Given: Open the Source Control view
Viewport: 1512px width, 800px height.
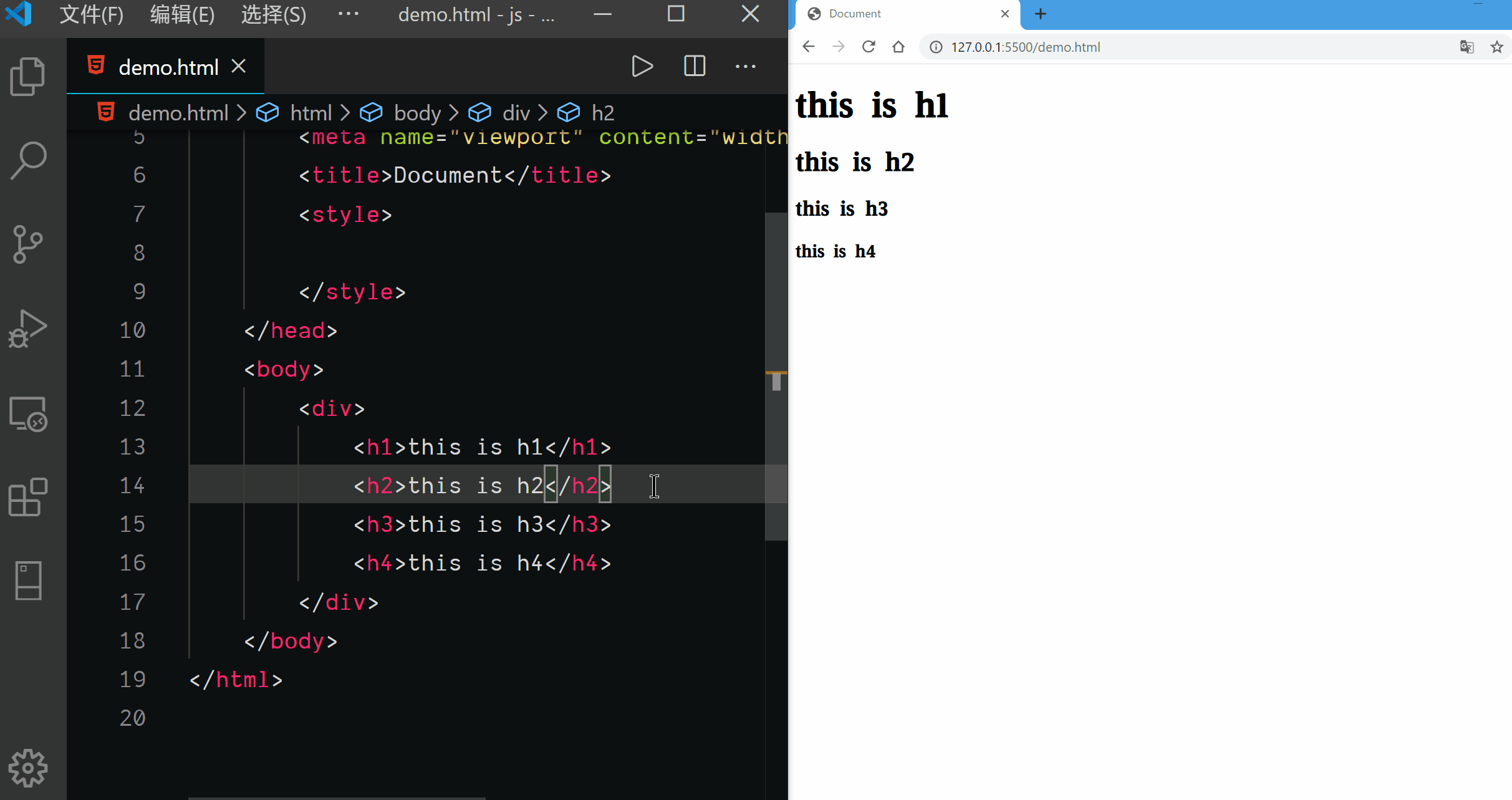Looking at the screenshot, I should pyautogui.click(x=28, y=244).
